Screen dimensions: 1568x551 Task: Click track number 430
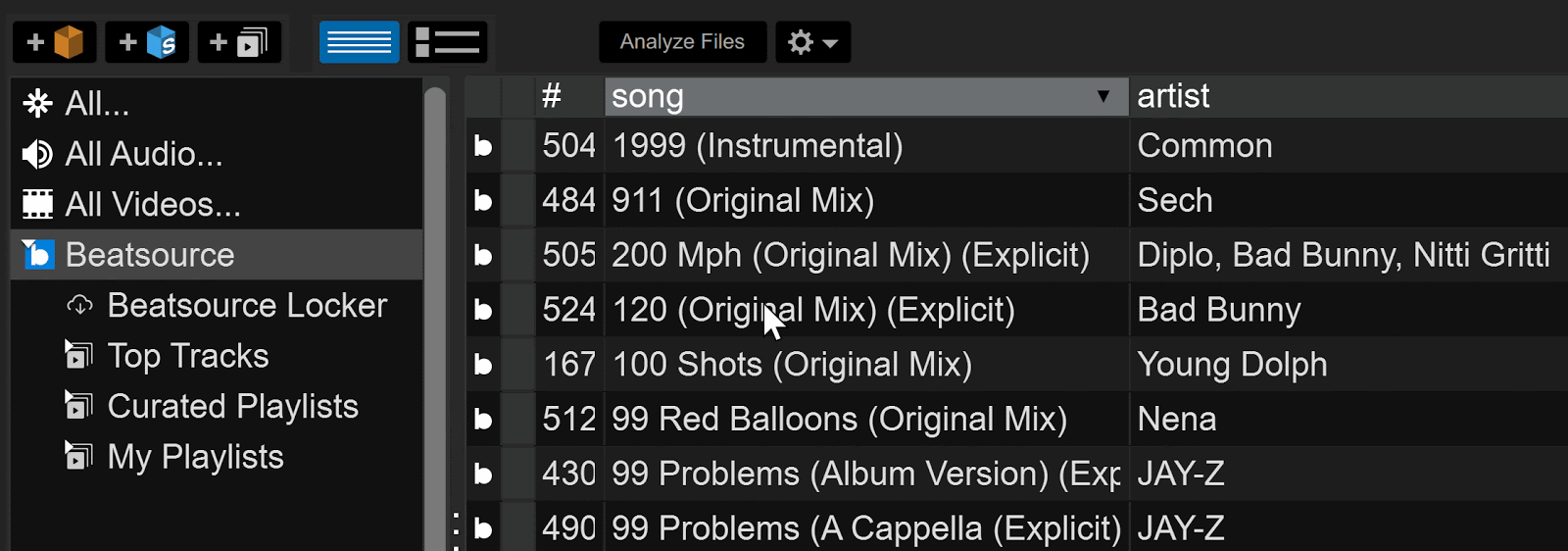pyautogui.click(x=568, y=475)
